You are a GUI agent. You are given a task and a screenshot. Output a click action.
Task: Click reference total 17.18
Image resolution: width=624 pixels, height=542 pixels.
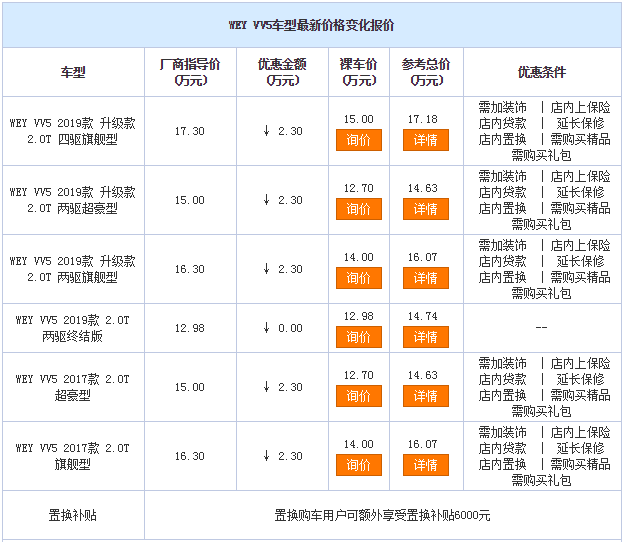coord(423,119)
